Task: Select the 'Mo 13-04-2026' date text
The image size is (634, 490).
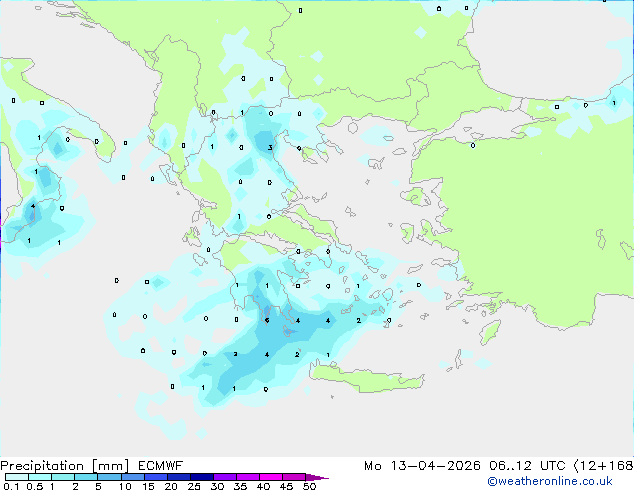Action: 422,466
